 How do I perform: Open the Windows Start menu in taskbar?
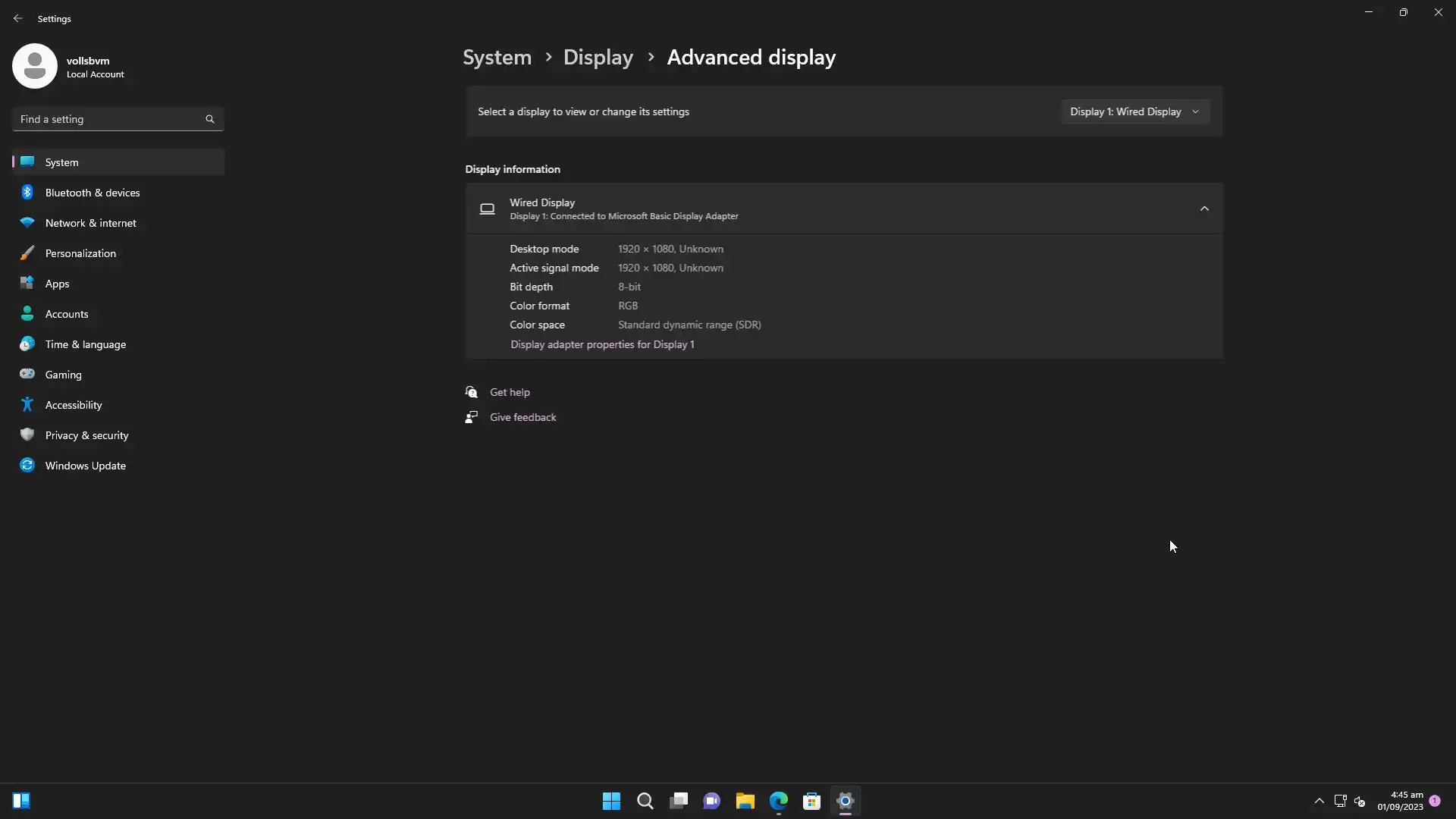(x=611, y=801)
